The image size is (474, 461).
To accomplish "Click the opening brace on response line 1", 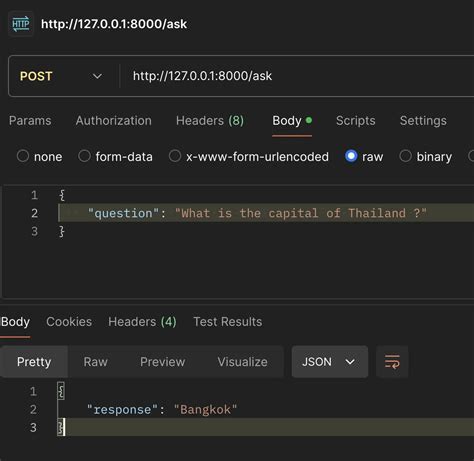I will pos(61,391).
